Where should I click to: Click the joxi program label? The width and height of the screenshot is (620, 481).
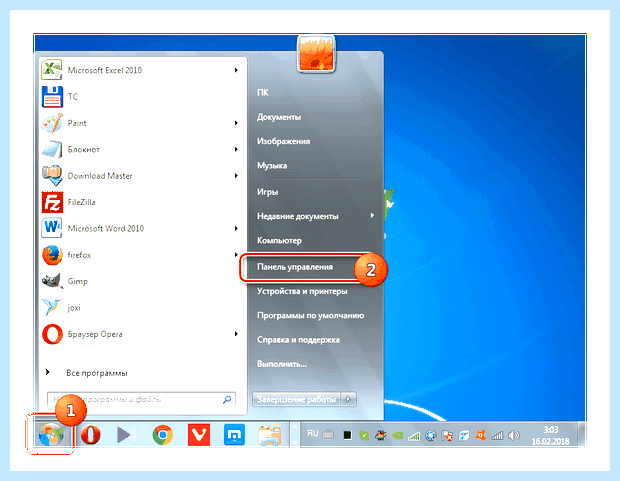point(74,308)
